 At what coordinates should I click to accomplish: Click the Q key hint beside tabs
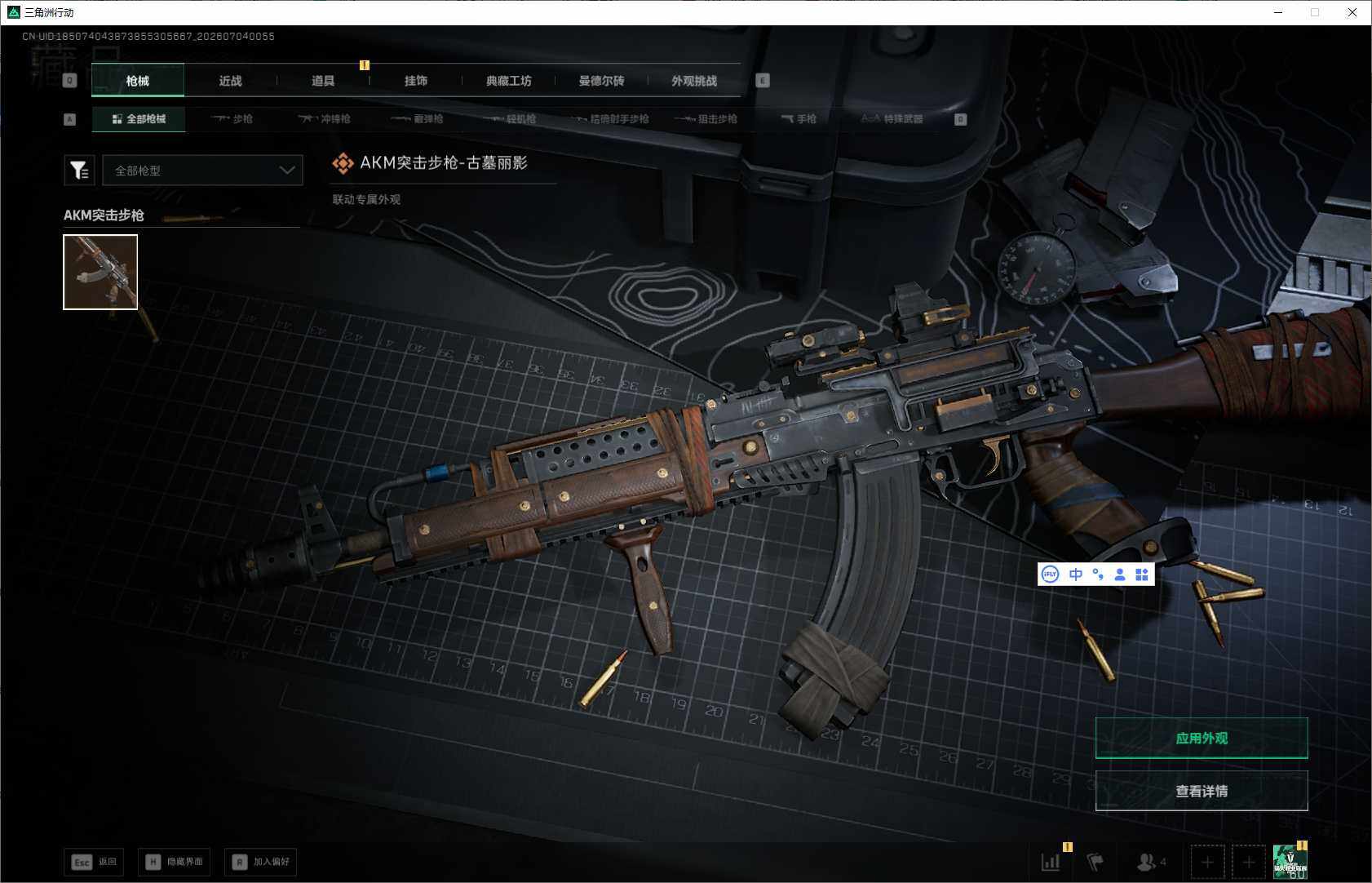70,81
